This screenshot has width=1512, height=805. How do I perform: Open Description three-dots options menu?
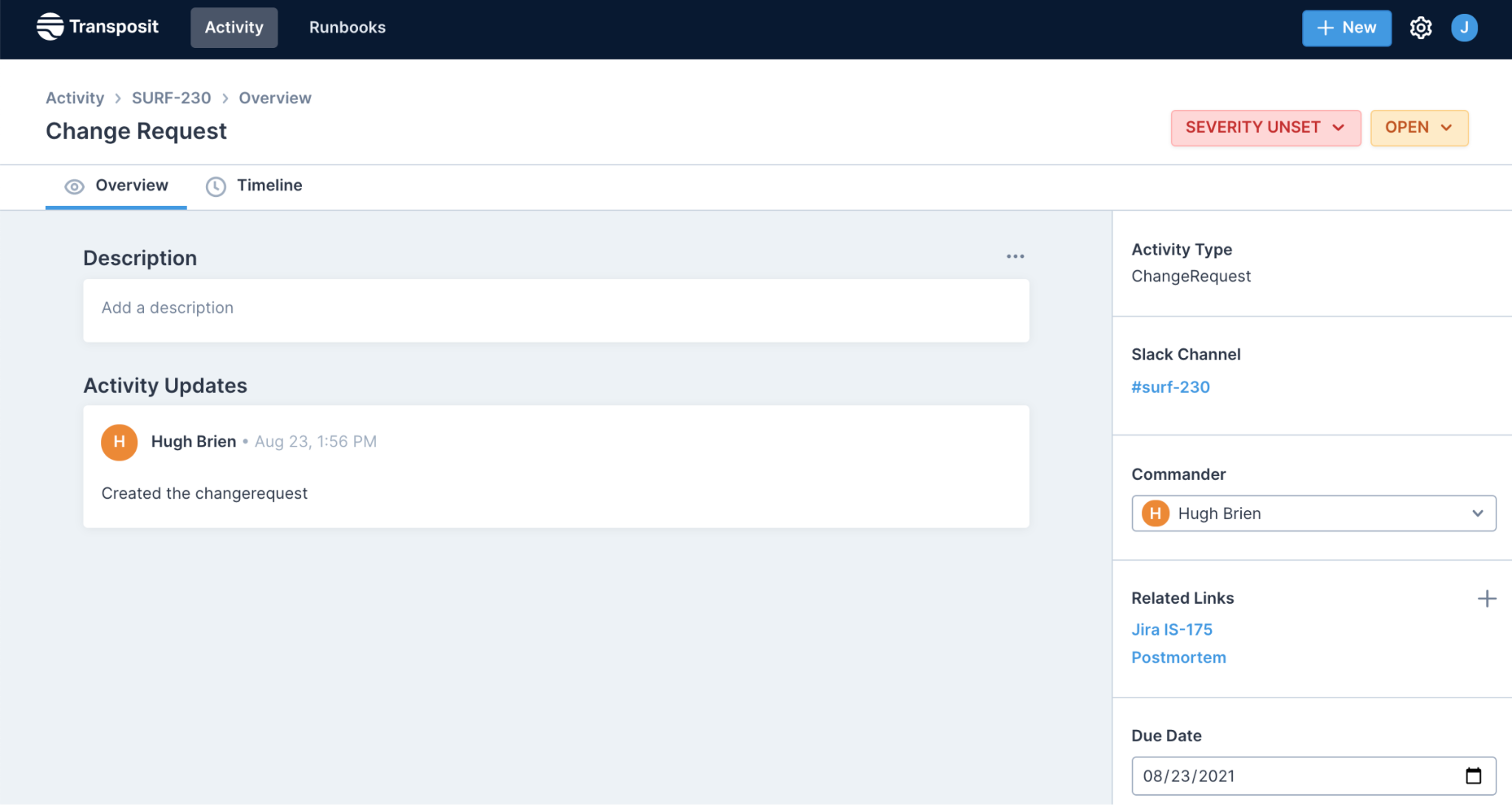(x=1015, y=256)
